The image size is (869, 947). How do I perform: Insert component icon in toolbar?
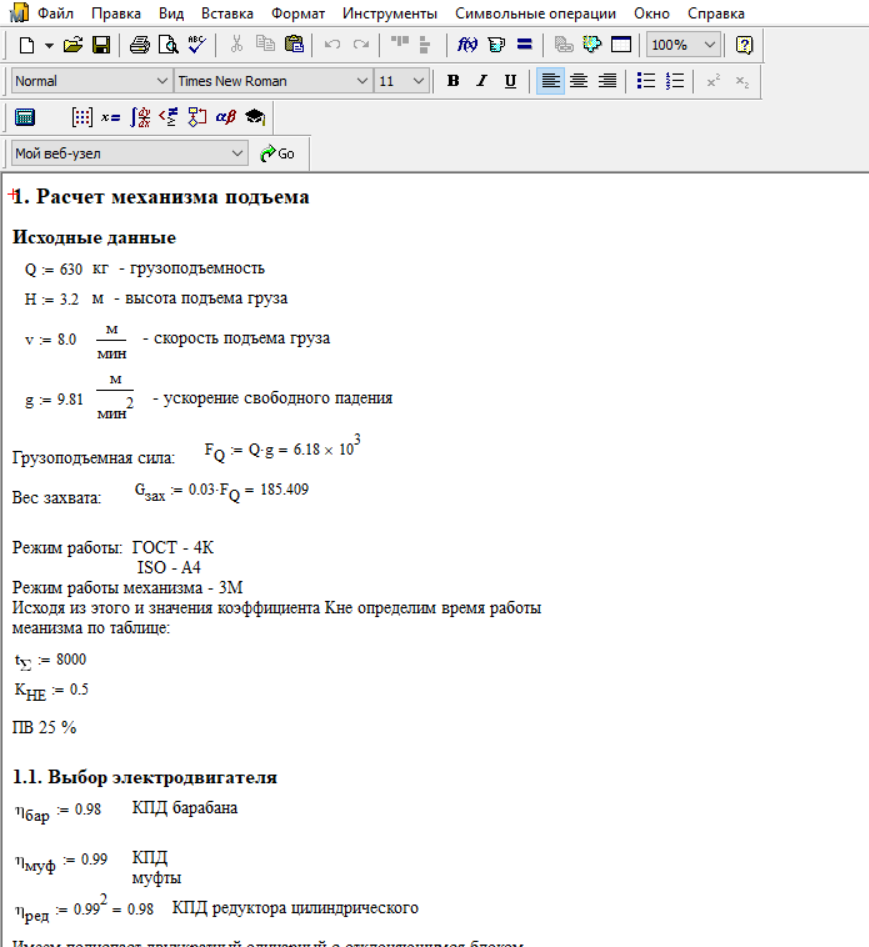click(x=563, y=45)
